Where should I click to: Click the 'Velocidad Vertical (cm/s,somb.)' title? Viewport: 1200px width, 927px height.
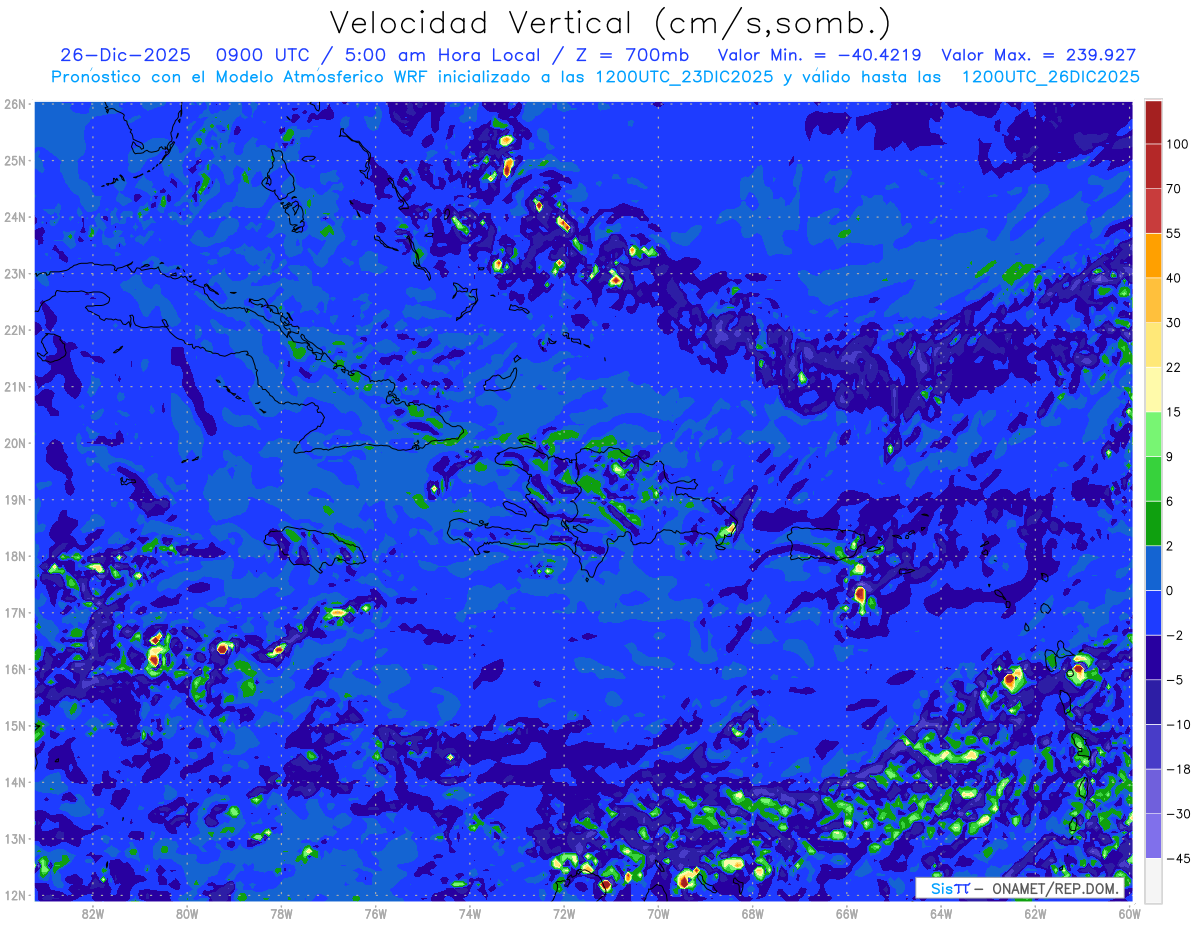coord(610,24)
